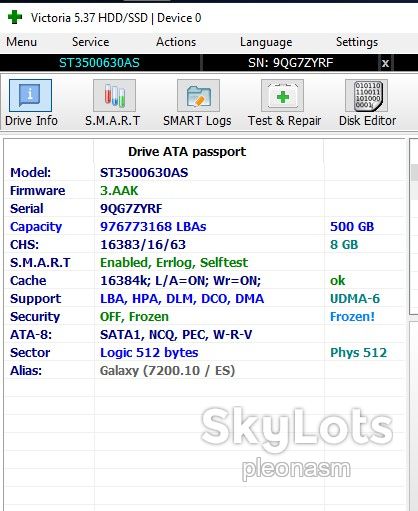Screen dimensions: 418x511
Task: Open the Disk Editor binary icon
Action: [366, 95]
